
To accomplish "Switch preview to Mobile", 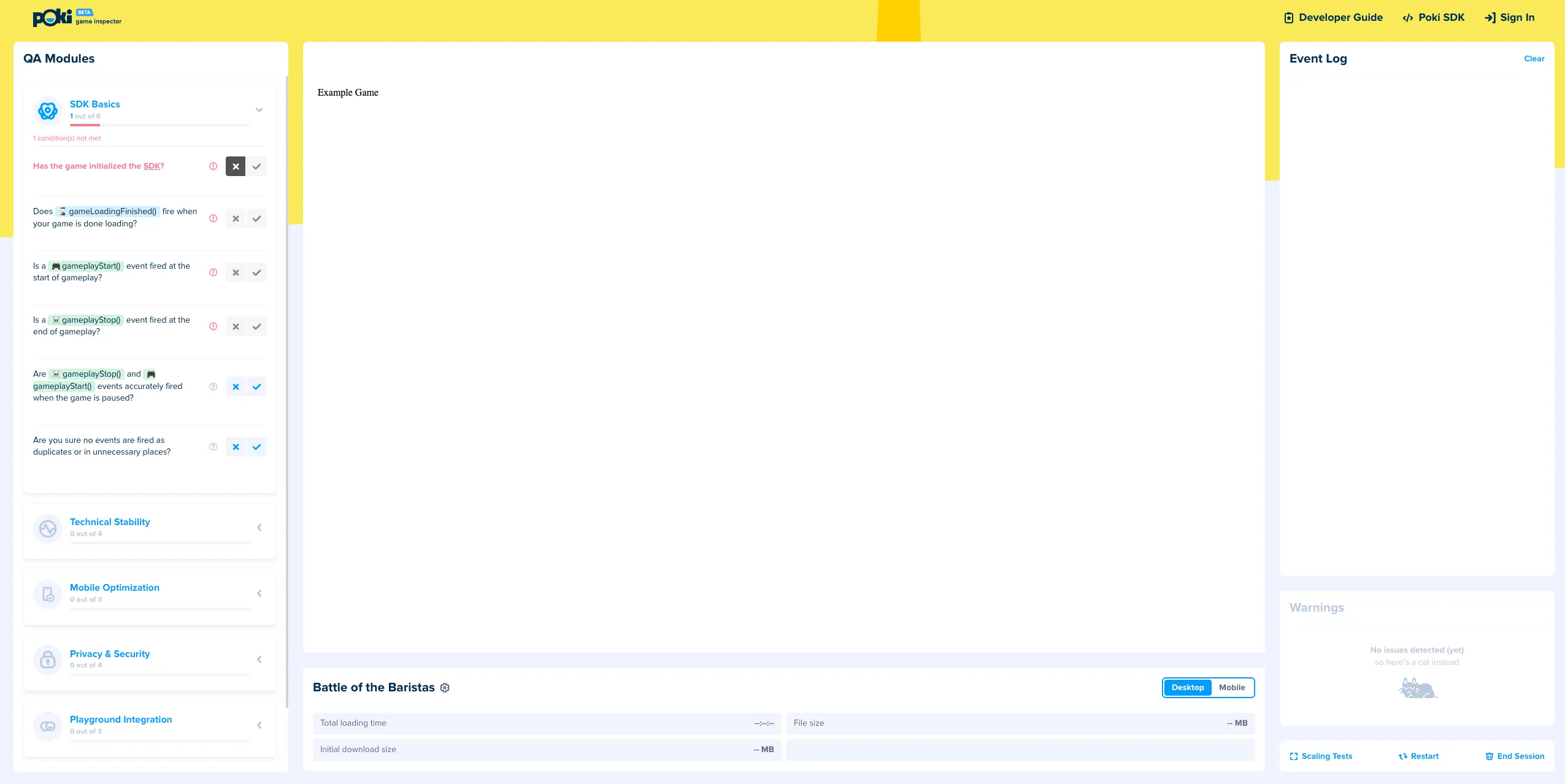I will click(1232, 688).
